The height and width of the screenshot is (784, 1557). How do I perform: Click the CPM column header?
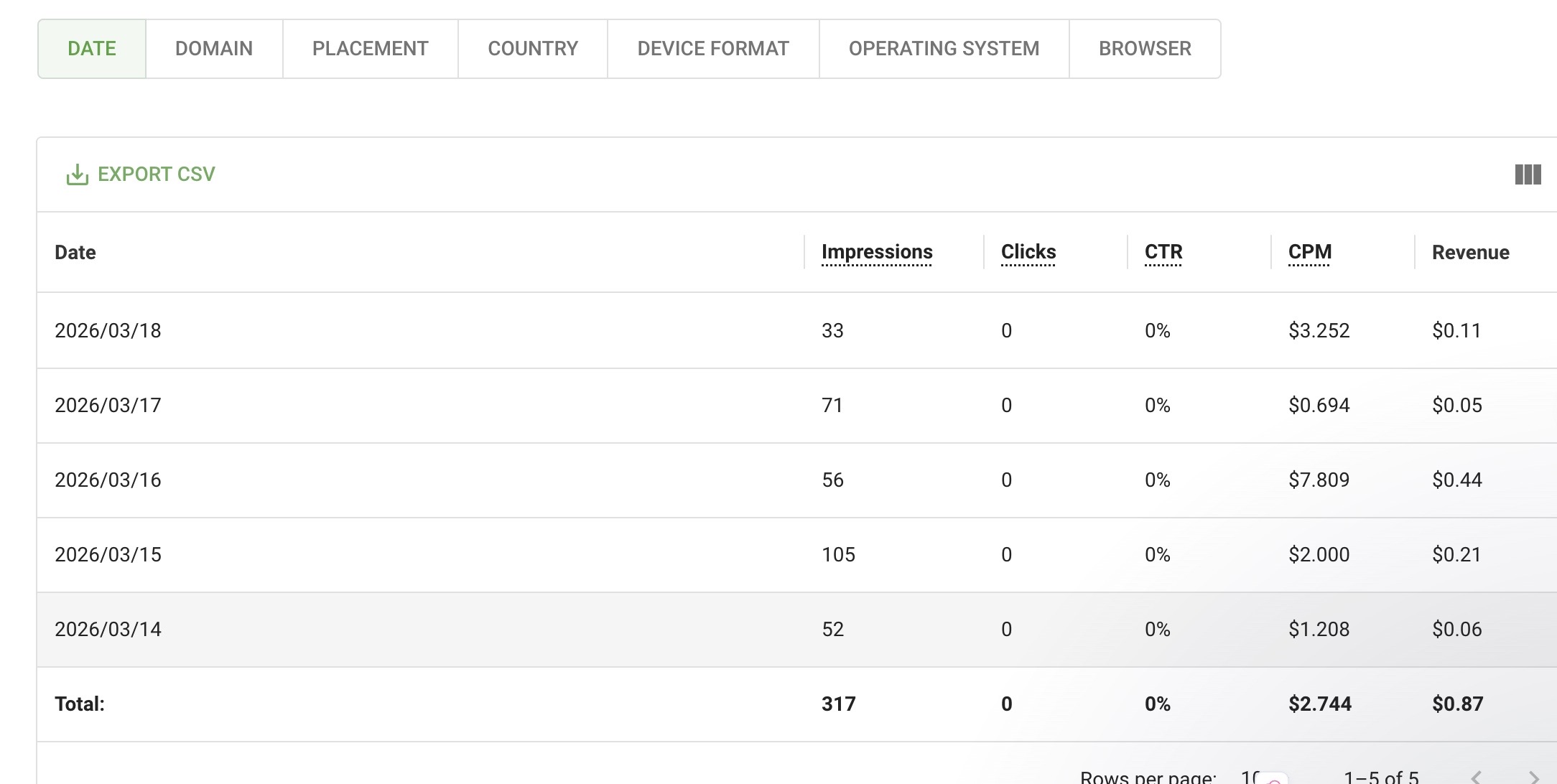click(x=1310, y=252)
